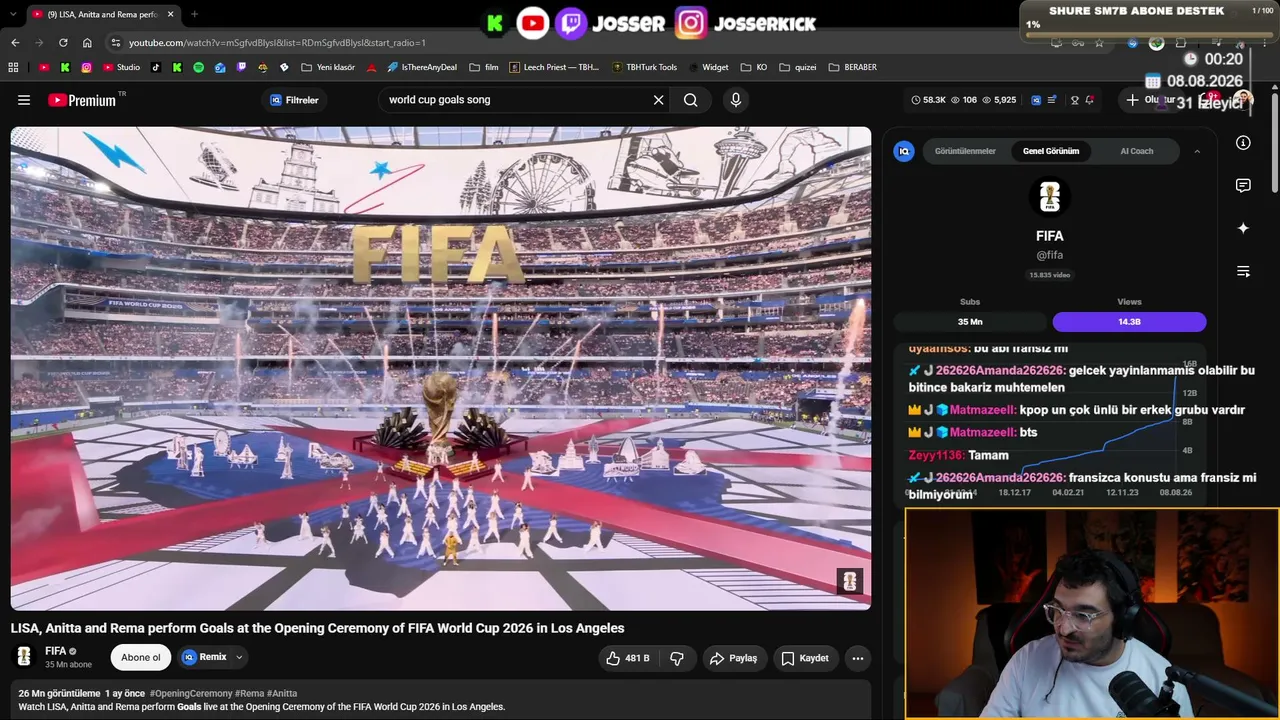Image resolution: width=1280 pixels, height=720 pixels.
Task: Share the video with Paylaş
Action: 733,658
